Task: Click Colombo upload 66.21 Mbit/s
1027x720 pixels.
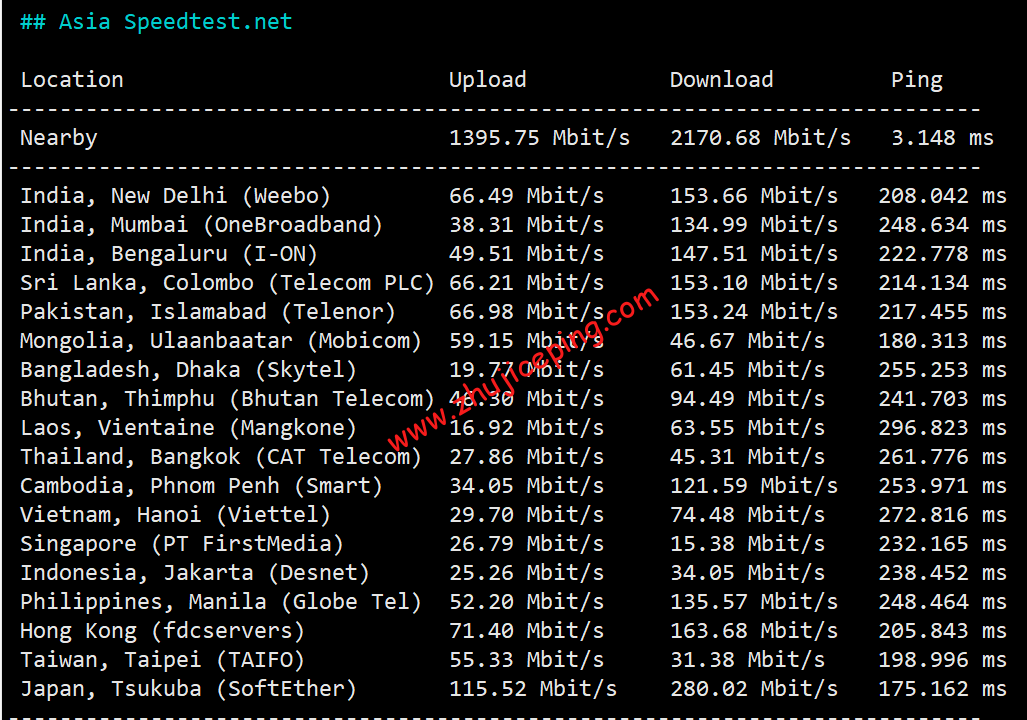Action: click(527, 283)
